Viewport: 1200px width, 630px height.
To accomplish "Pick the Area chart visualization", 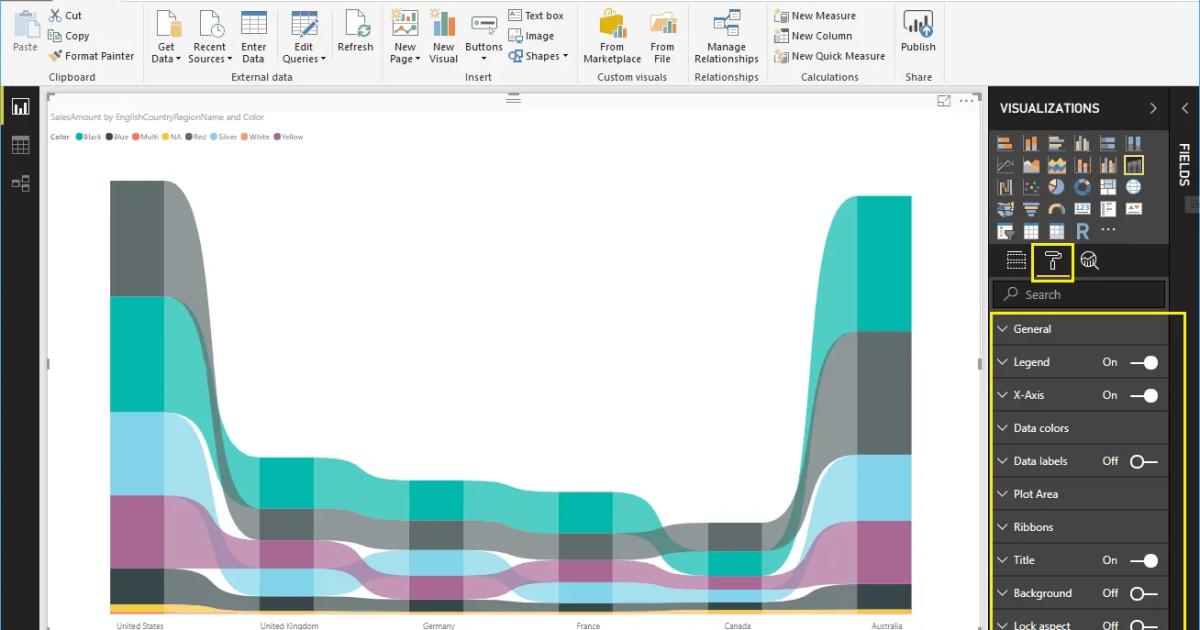I will pos(1031,165).
